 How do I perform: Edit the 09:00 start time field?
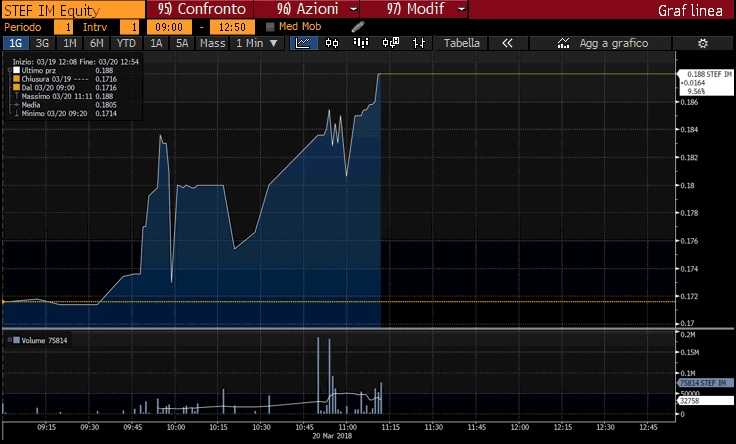pyautogui.click(x=169, y=27)
